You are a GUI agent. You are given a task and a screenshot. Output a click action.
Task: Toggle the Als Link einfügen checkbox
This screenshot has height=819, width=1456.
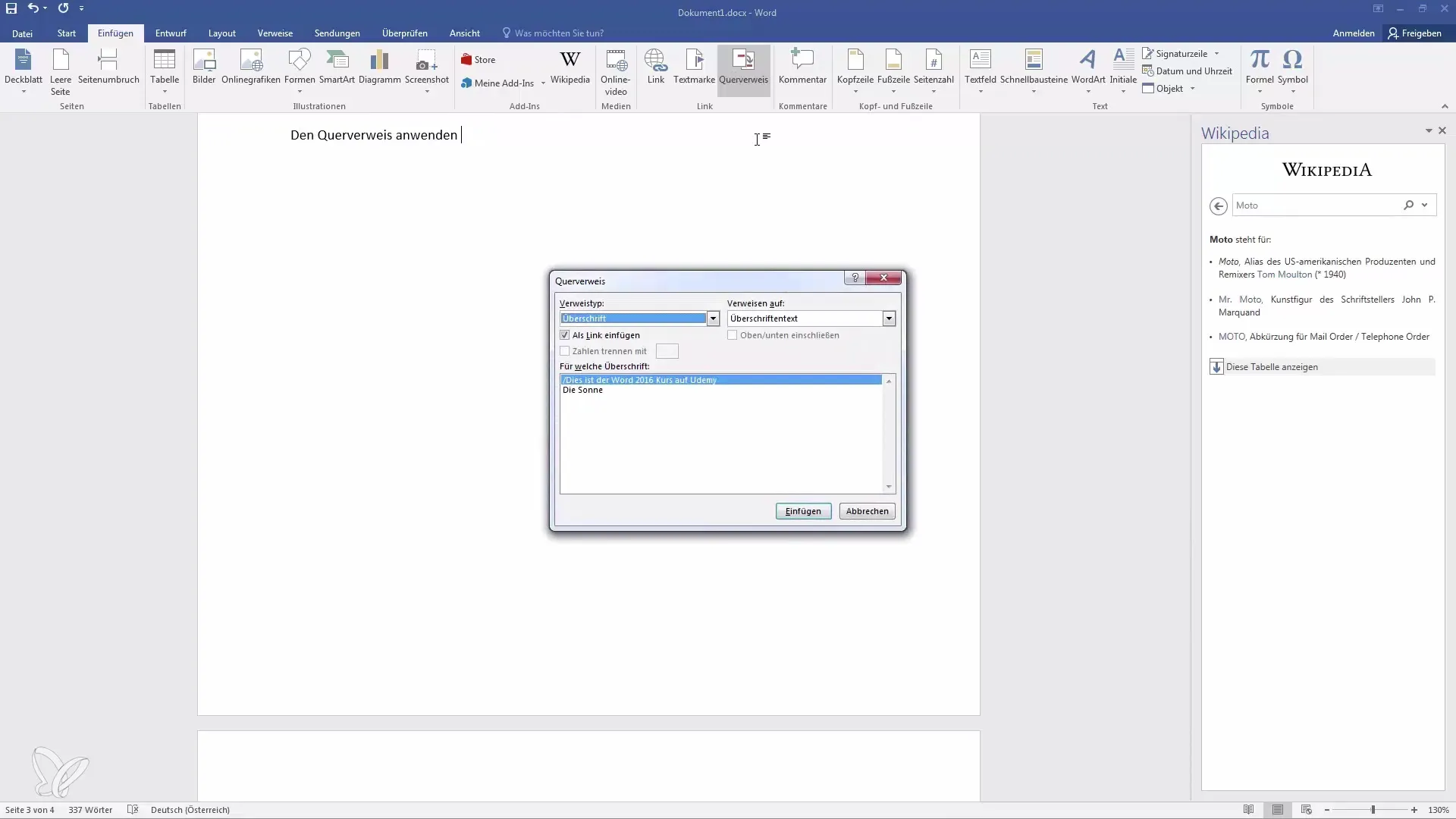(565, 335)
